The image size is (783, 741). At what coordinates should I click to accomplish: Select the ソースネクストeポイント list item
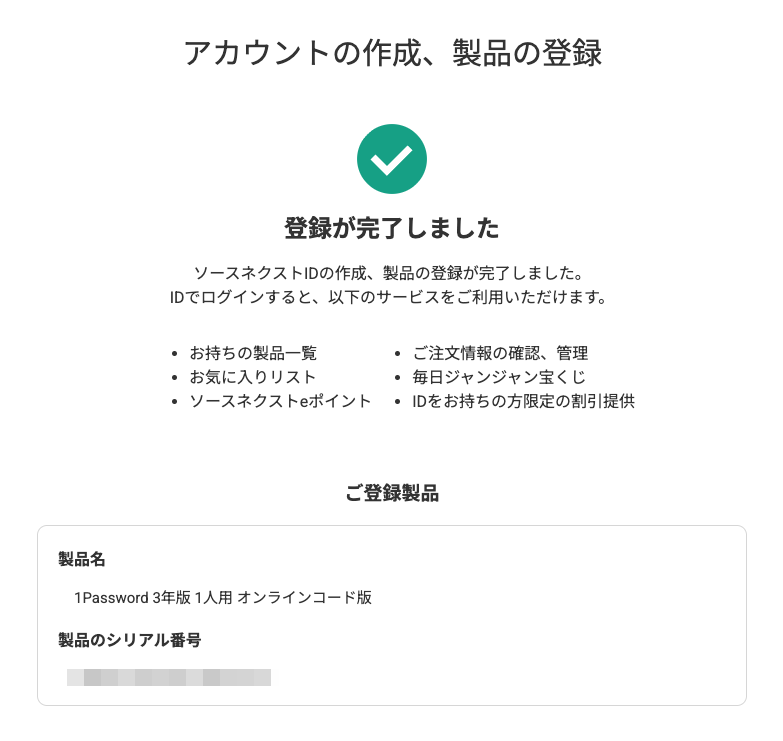[280, 401]
